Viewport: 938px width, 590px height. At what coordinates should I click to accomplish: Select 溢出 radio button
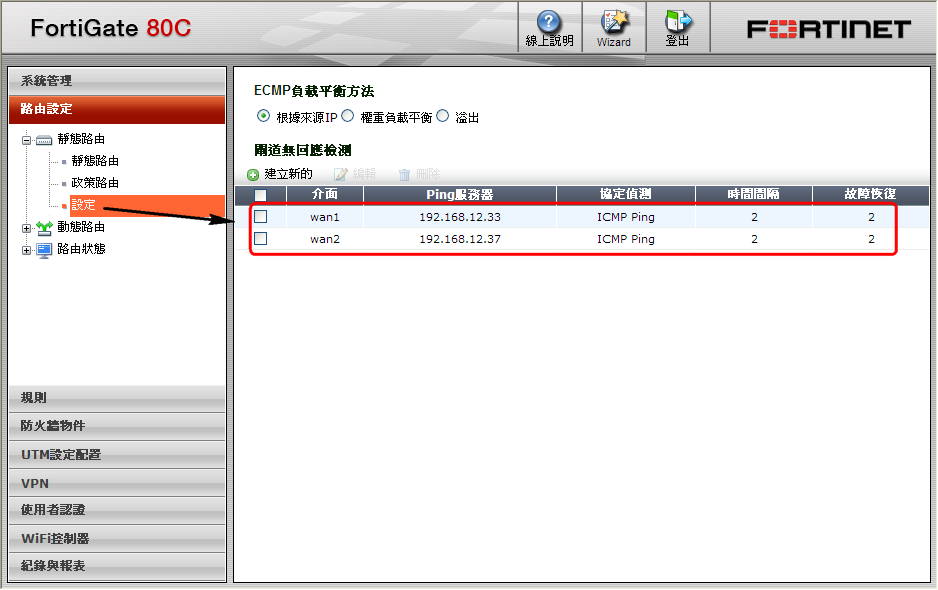point(443,116)
